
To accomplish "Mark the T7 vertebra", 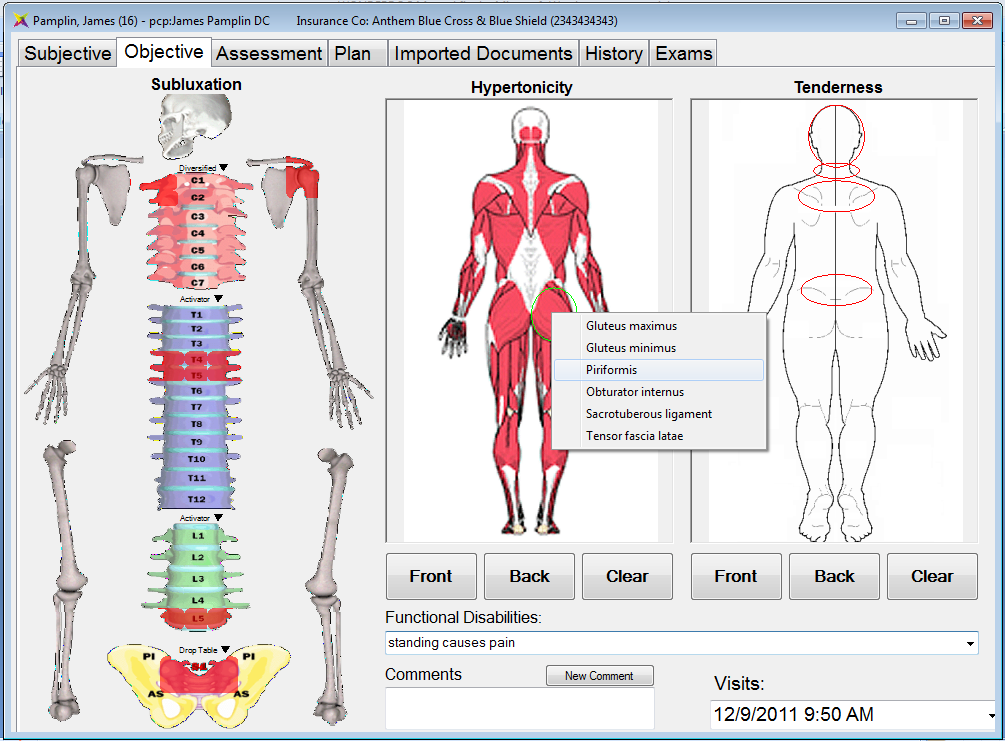I will [196, 407].
